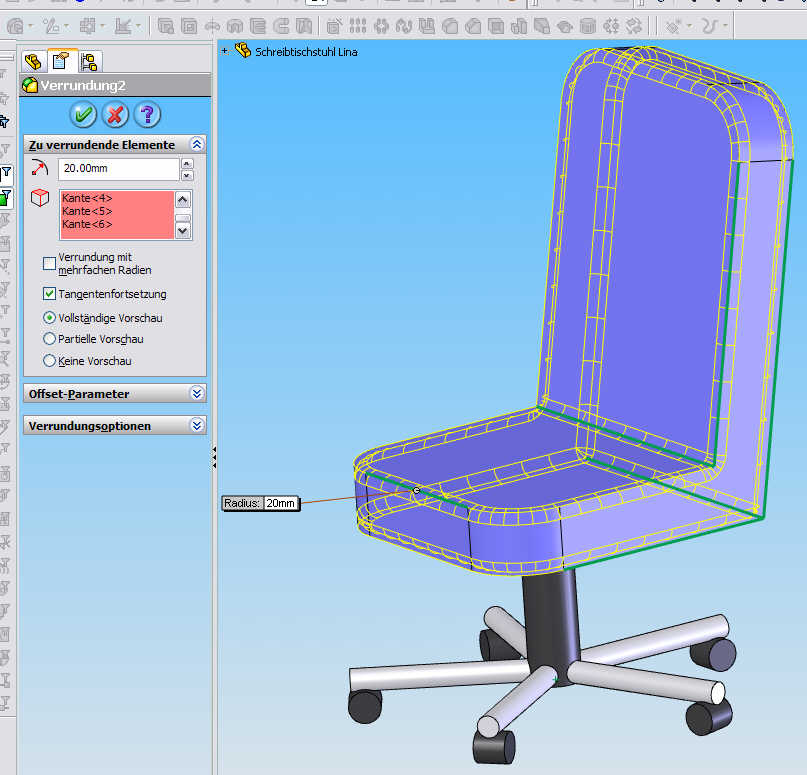
Task: Confirm the fillet with the green checkmark
Action: 83,114
